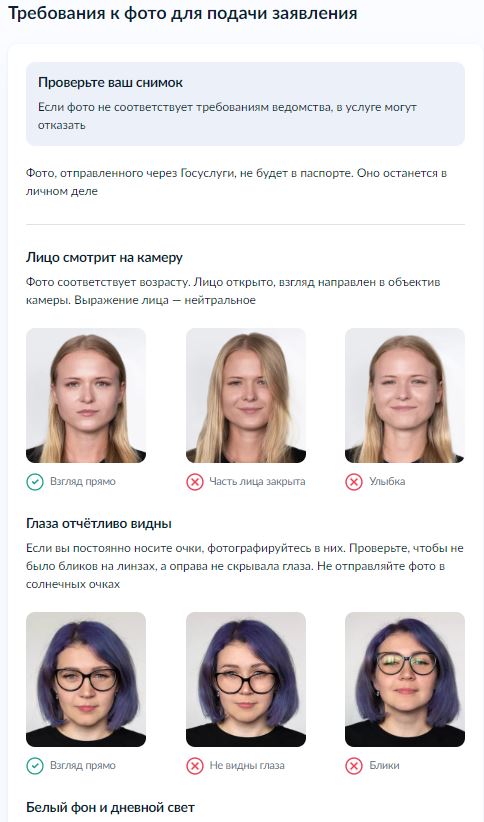Click the 'Часть лица закрыта' caption
The image size is (484, 822).
pyautogui.click(x=257, y=482)
